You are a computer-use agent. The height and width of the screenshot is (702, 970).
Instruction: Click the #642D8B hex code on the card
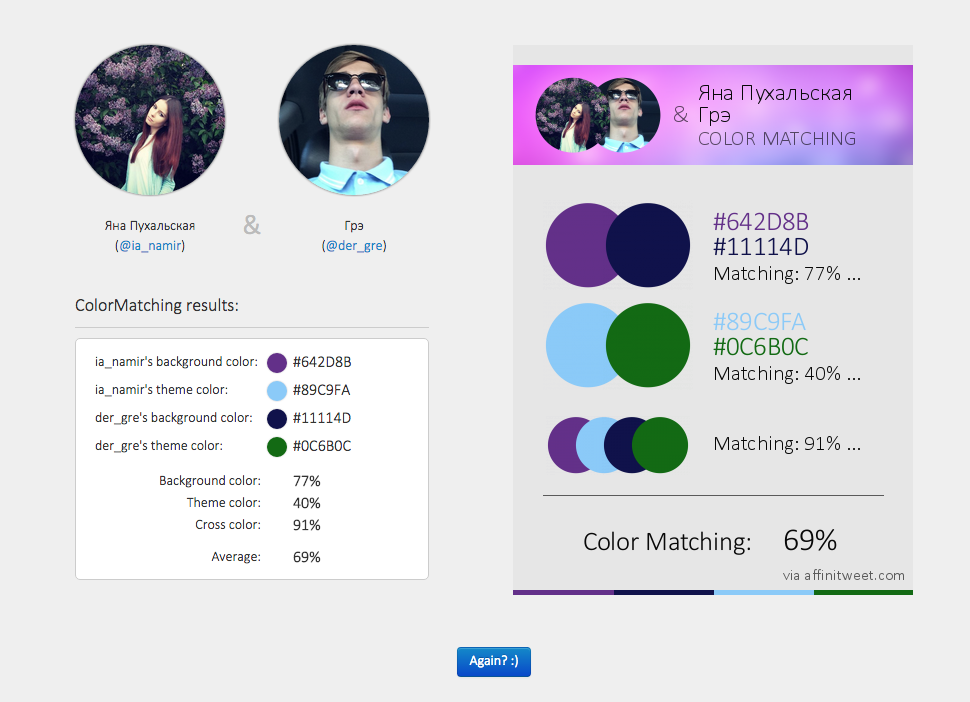(760, 222)
